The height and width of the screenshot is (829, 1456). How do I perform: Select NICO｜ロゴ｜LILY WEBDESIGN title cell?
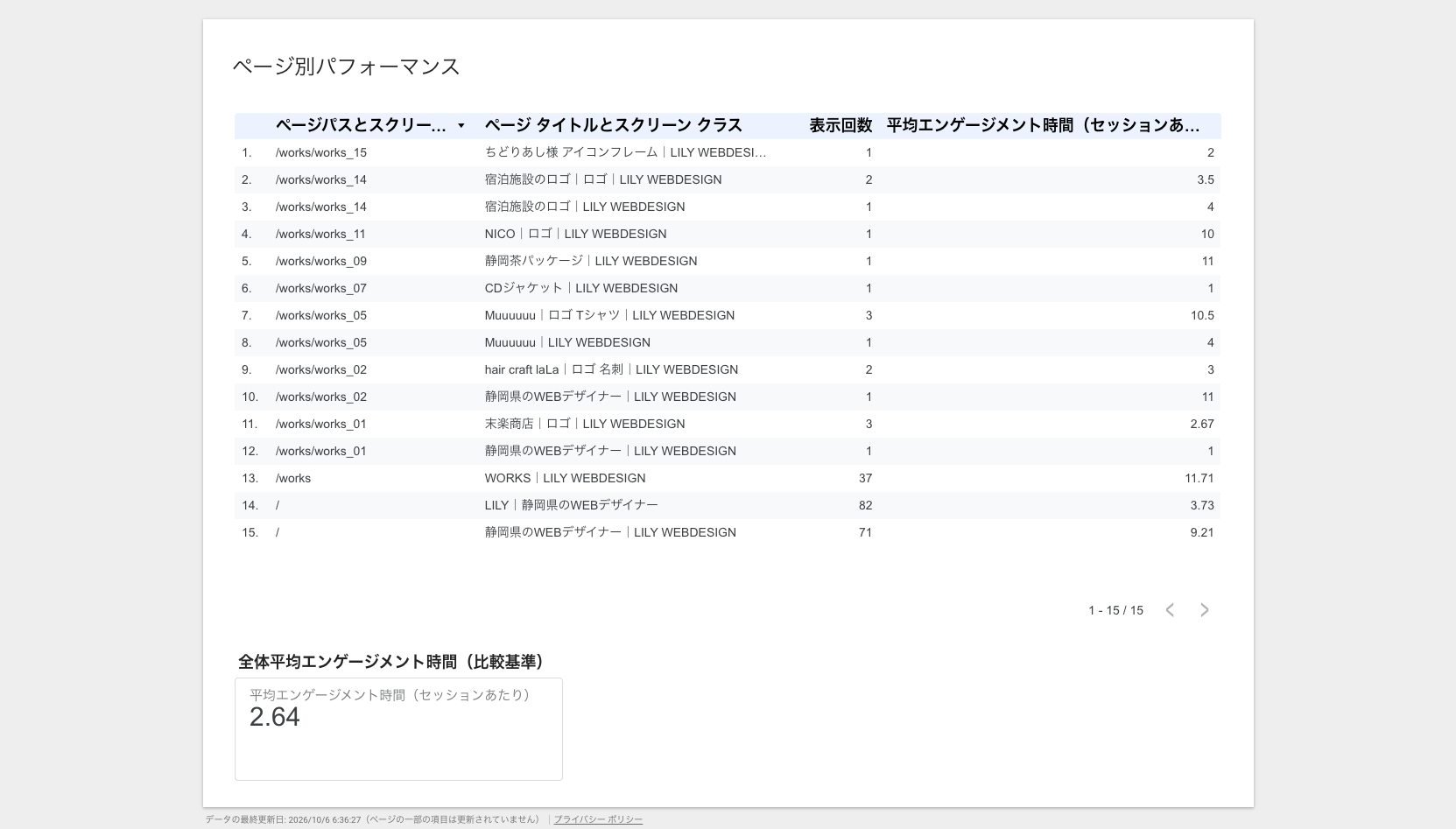tap(575, 234)
